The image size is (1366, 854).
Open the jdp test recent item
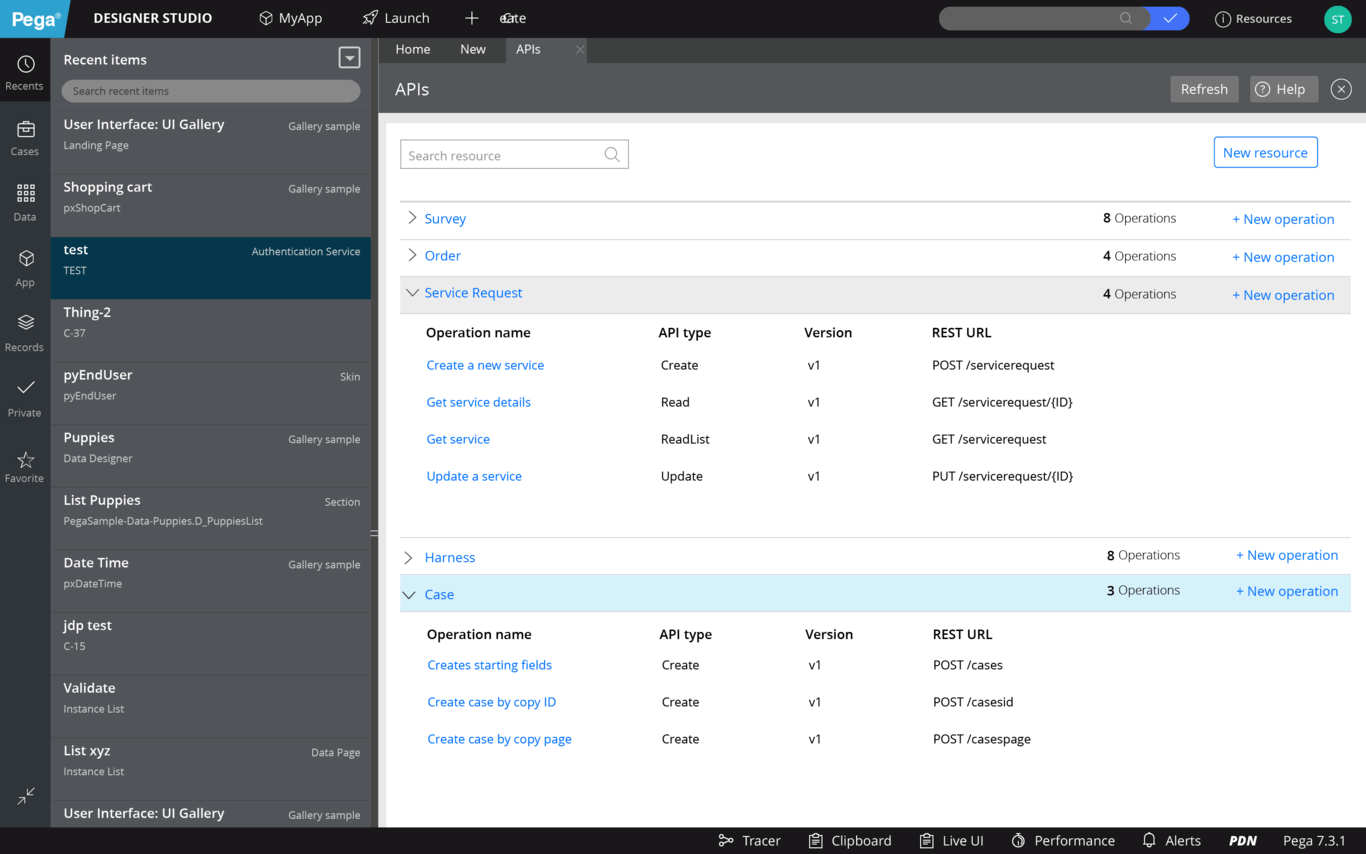[x=211, y=644]
